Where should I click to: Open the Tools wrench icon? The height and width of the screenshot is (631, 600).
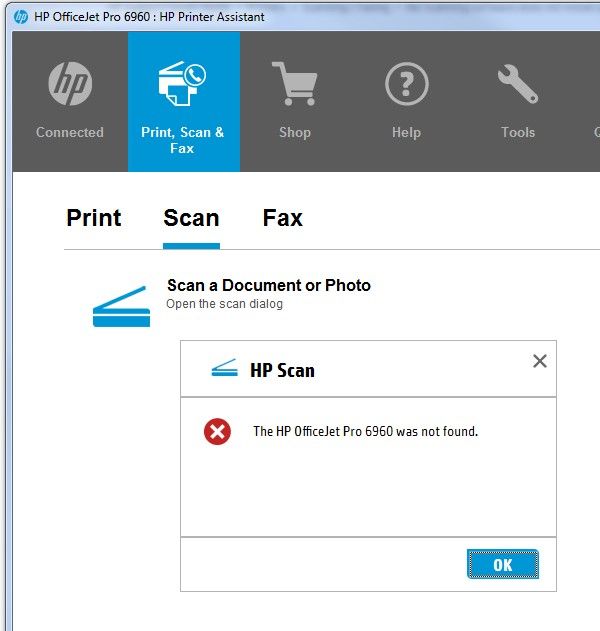click(518, 84)
